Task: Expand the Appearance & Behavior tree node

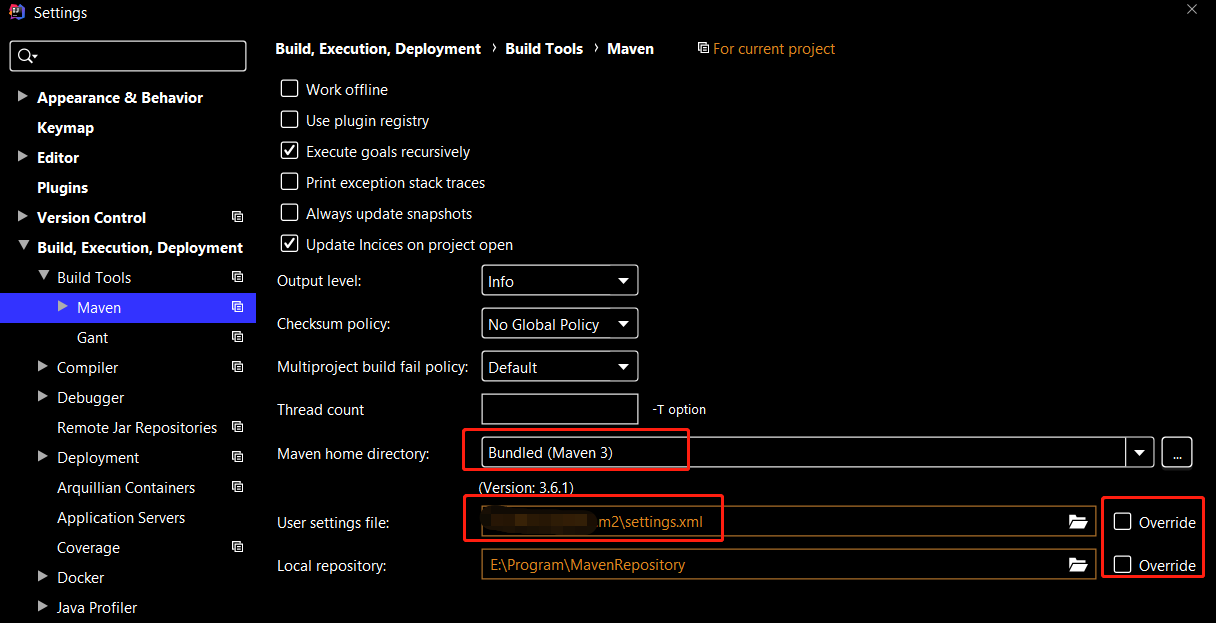Action: pyautogui.click(x=23, y=97)
